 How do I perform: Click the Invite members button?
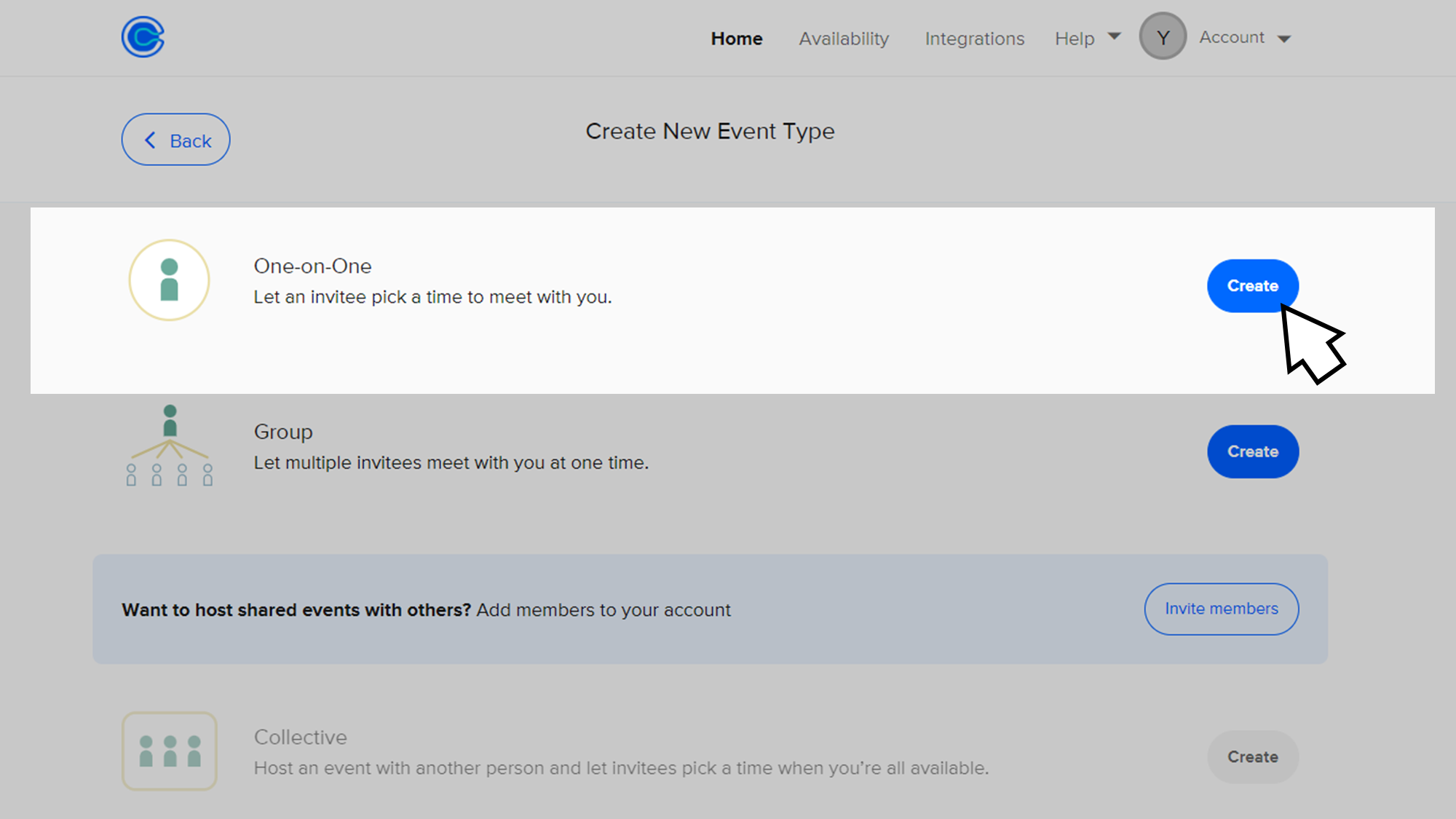[x=1222, y=609]
